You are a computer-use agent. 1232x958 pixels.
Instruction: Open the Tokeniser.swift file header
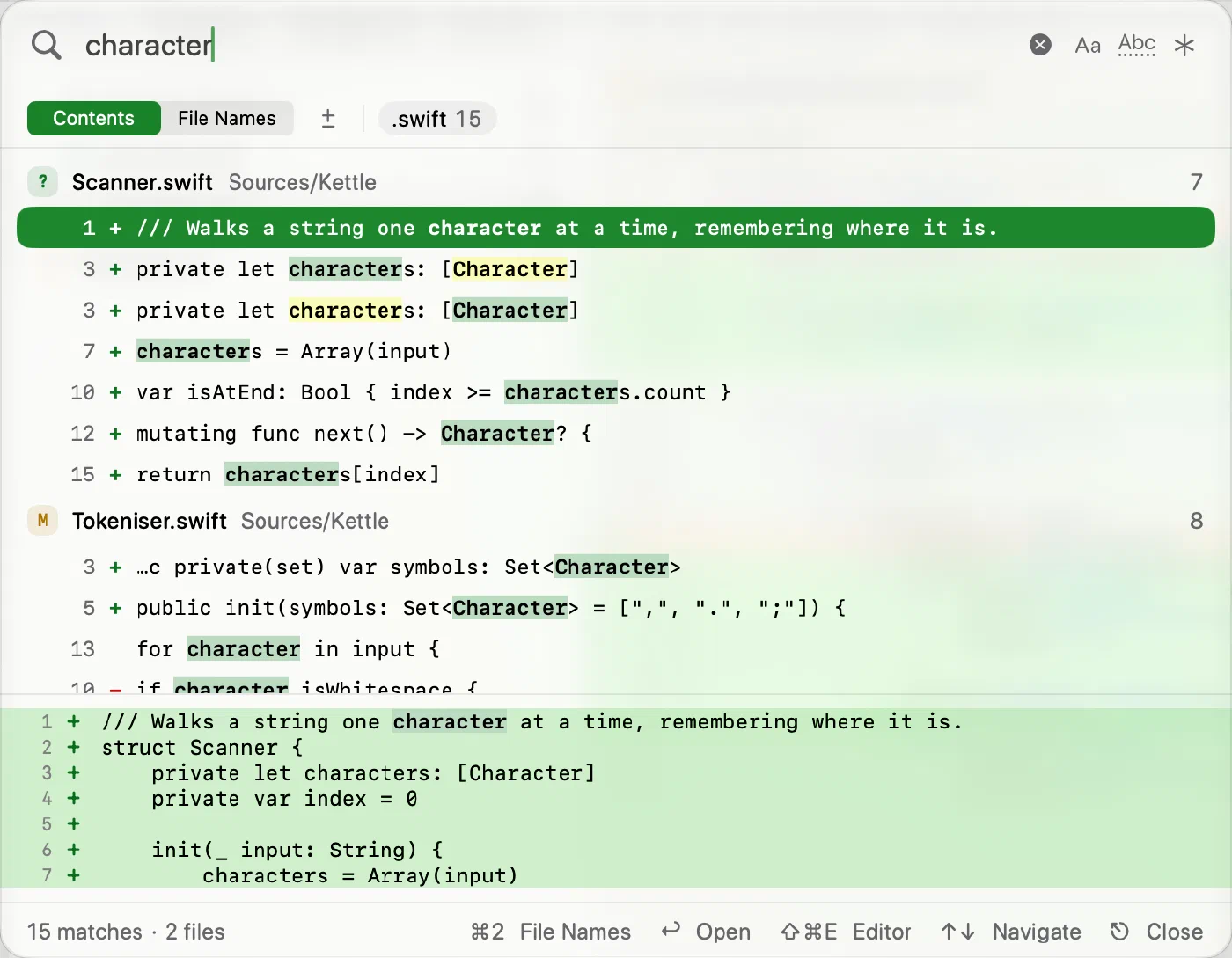[x=616, y=521]
